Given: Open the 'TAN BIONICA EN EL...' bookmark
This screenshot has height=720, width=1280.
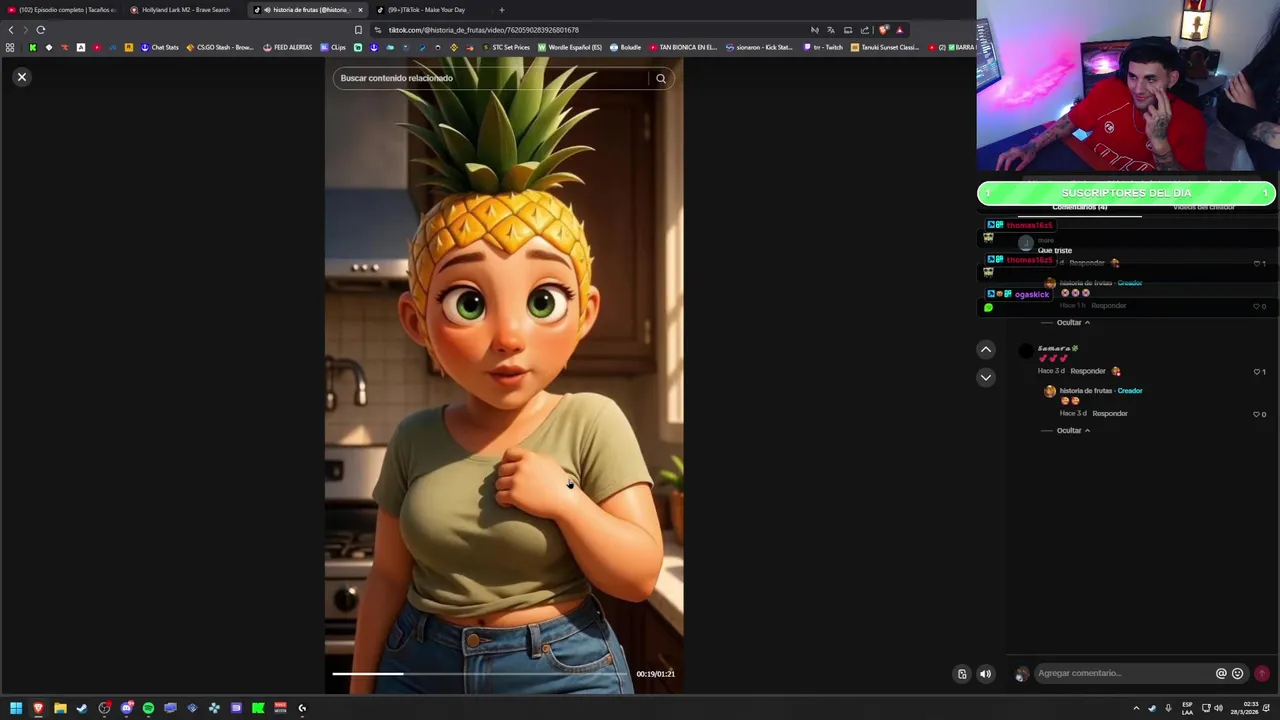Looking at the screenshot, I should click(684, 47).
